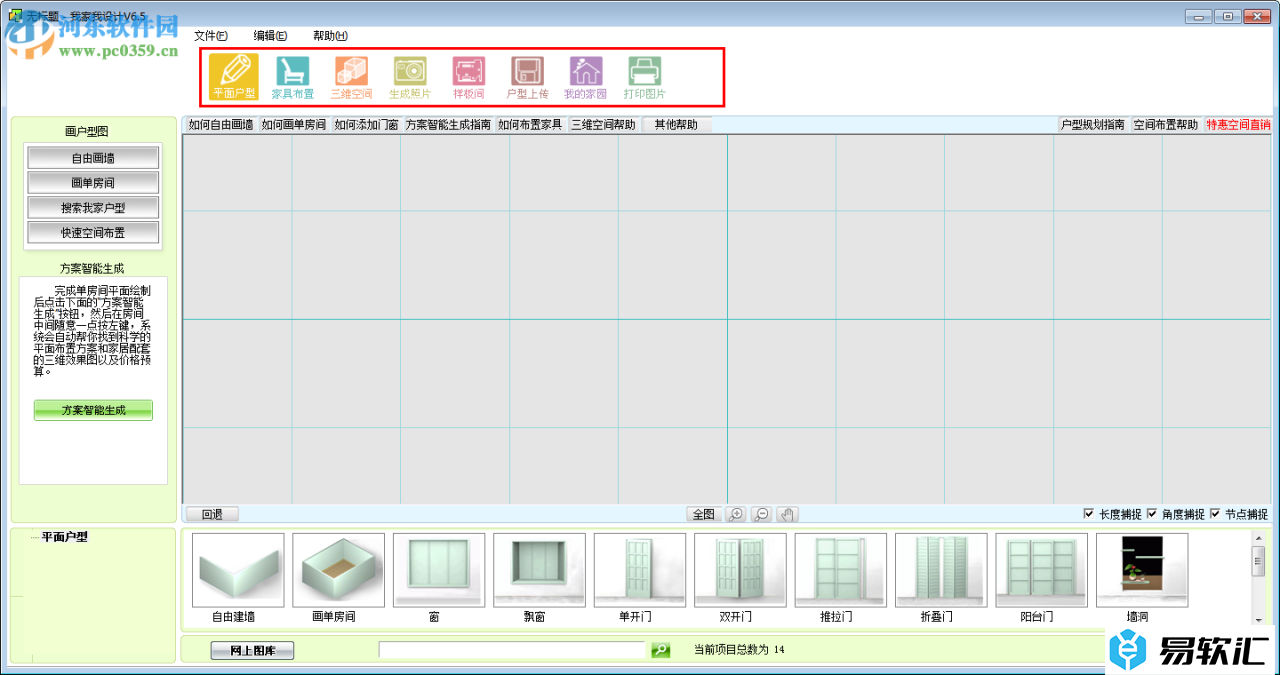The width and height of the screenshot is (1280, 675).
Task: Toggle the 节点捕捉 node snap checkbox
Action: coord(1215,514)
